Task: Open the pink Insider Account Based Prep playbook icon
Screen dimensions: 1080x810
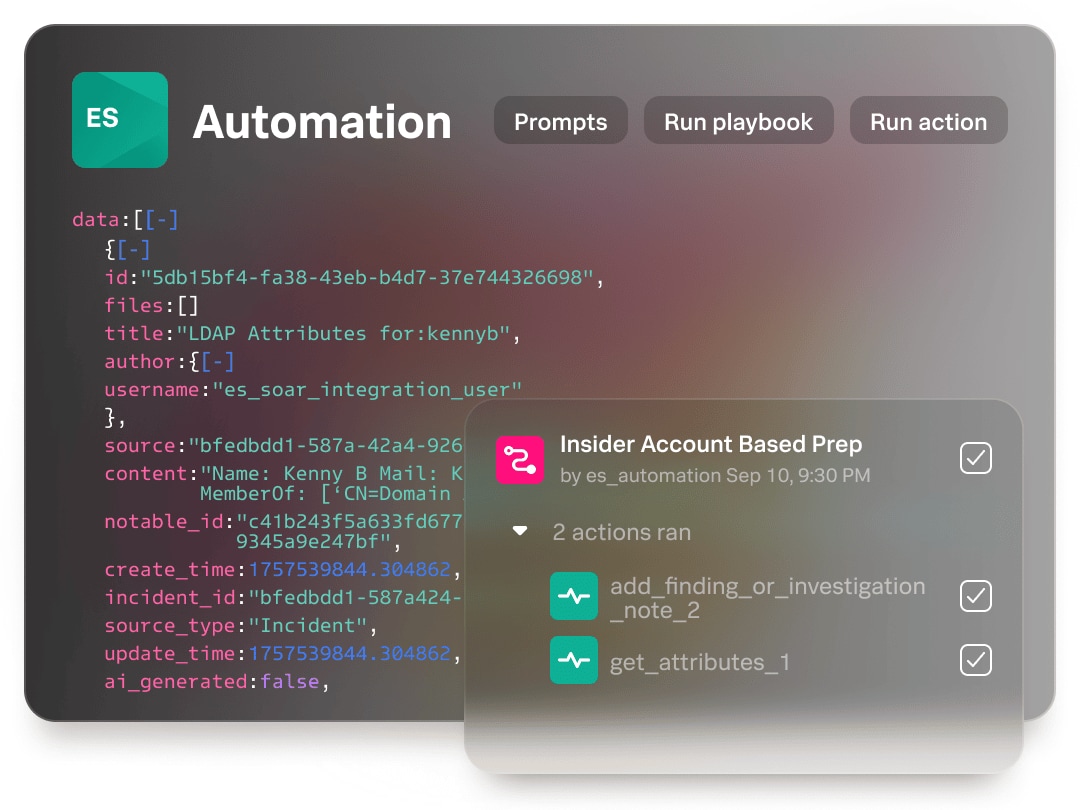Action: pos(520,459)
